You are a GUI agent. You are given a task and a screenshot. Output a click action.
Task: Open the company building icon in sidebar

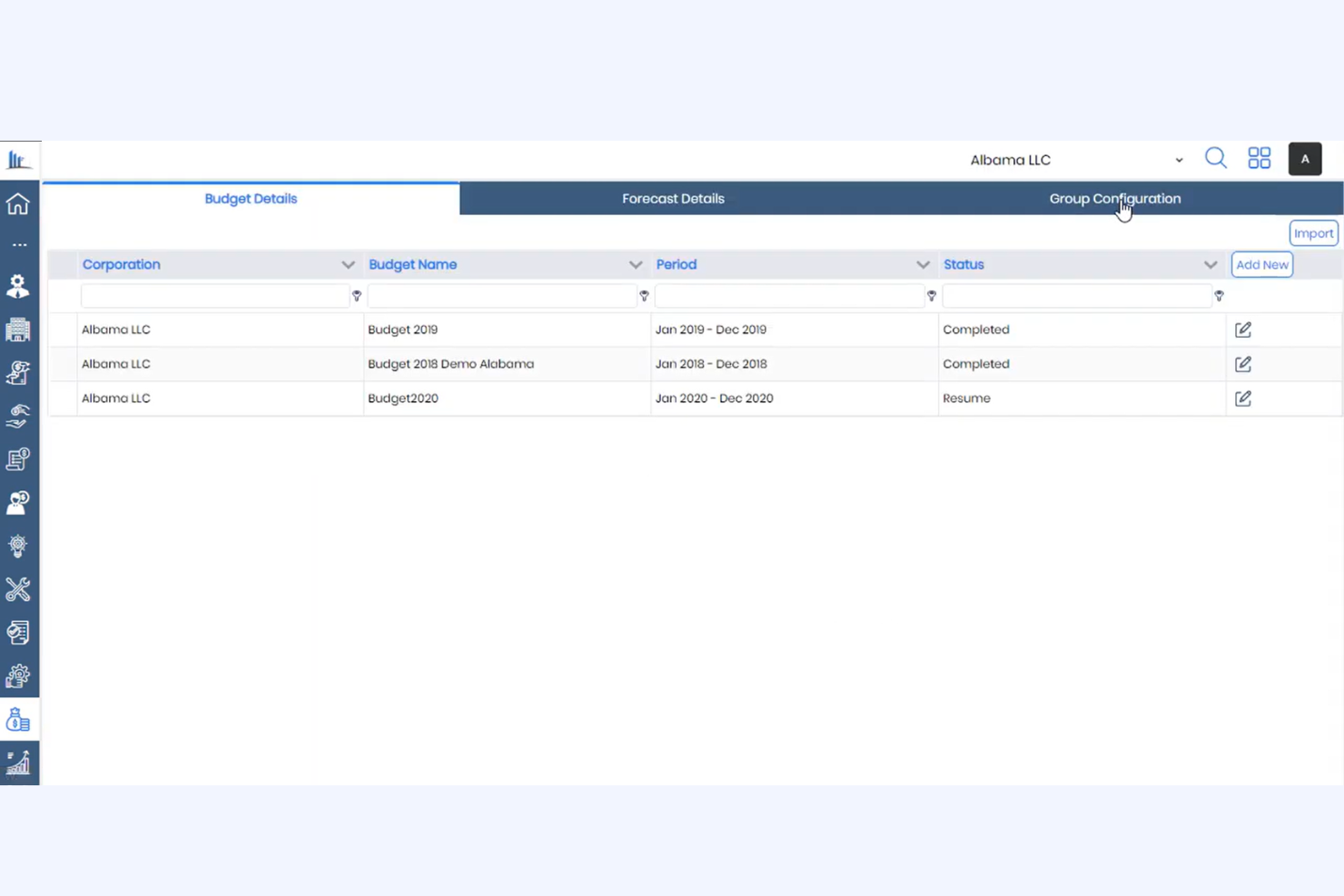tap(18, 330)
